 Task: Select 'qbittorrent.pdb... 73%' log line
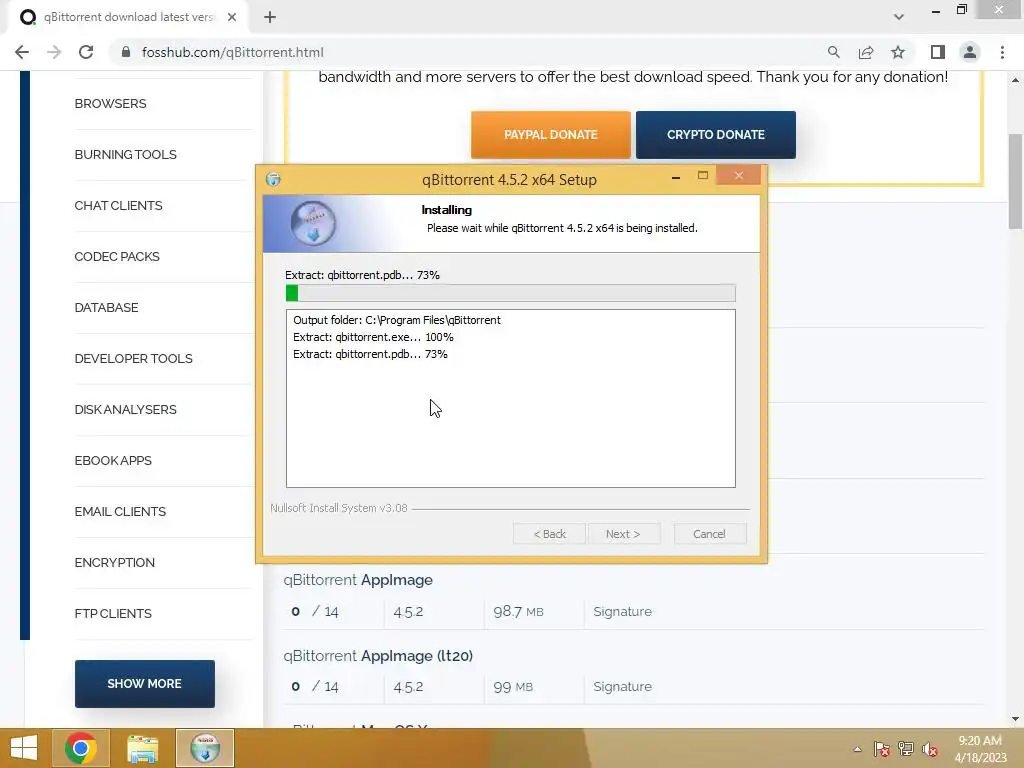[370, 354]
